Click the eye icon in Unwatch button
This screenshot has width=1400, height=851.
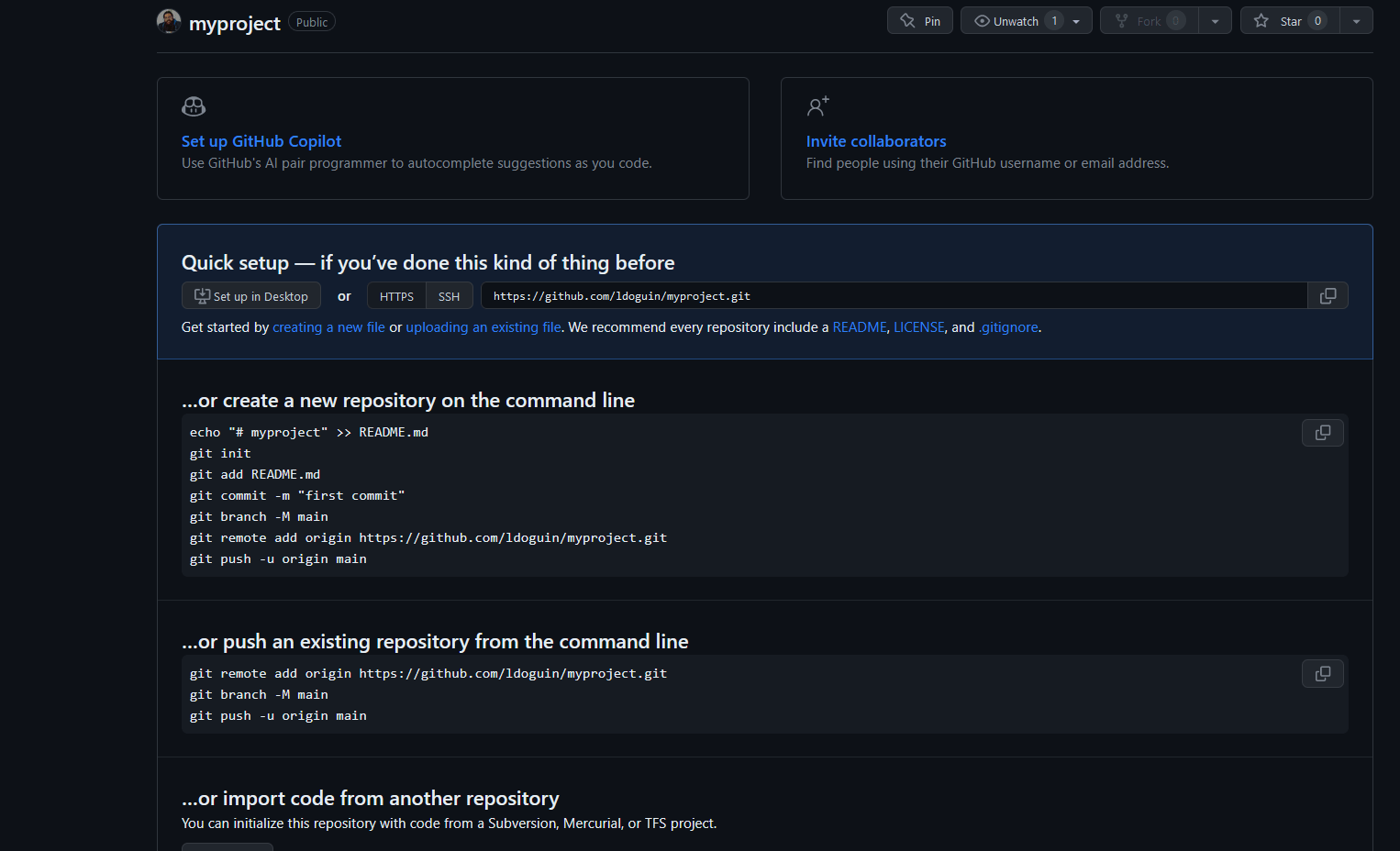[x=982, y=21]
